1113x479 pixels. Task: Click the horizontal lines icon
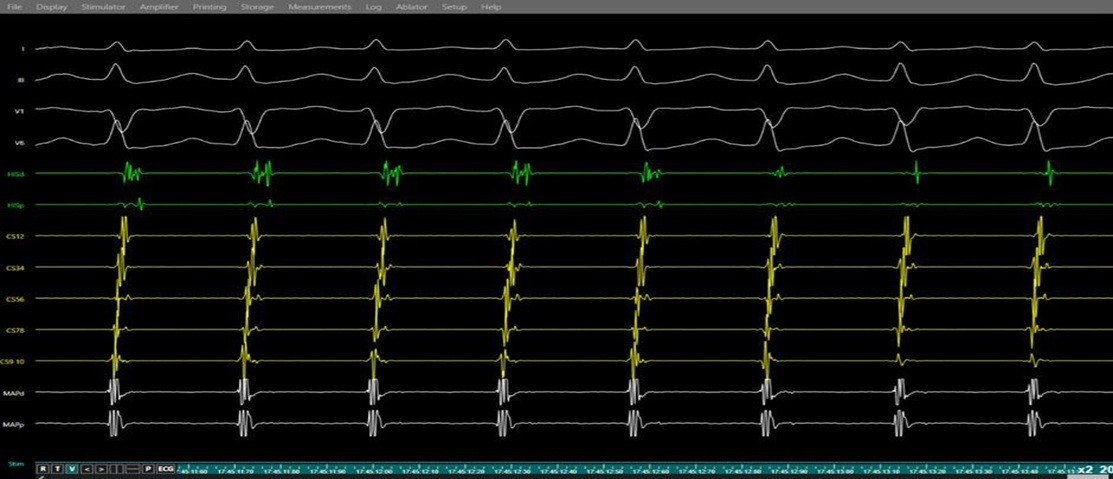tap(132, 468)
